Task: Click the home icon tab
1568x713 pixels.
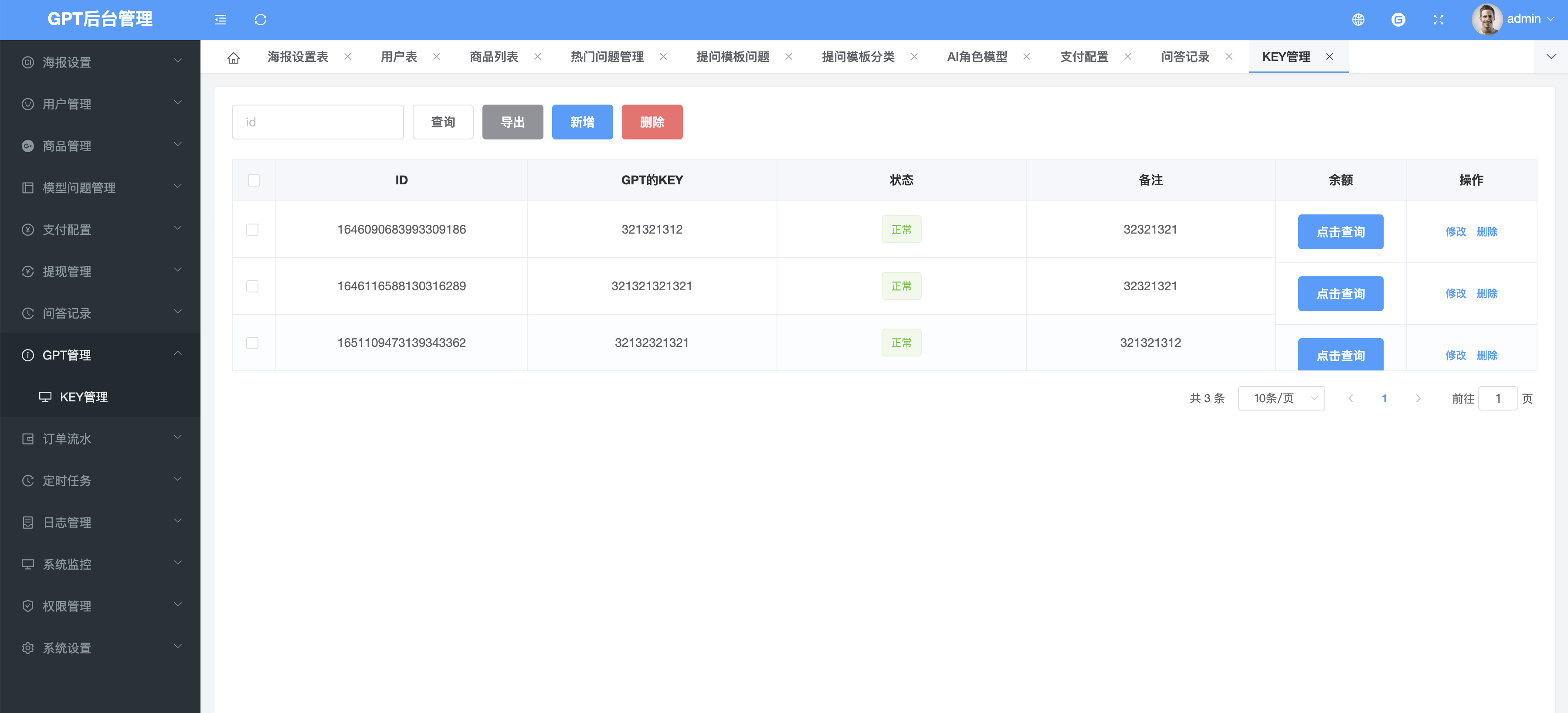Action: click(233, 57)
